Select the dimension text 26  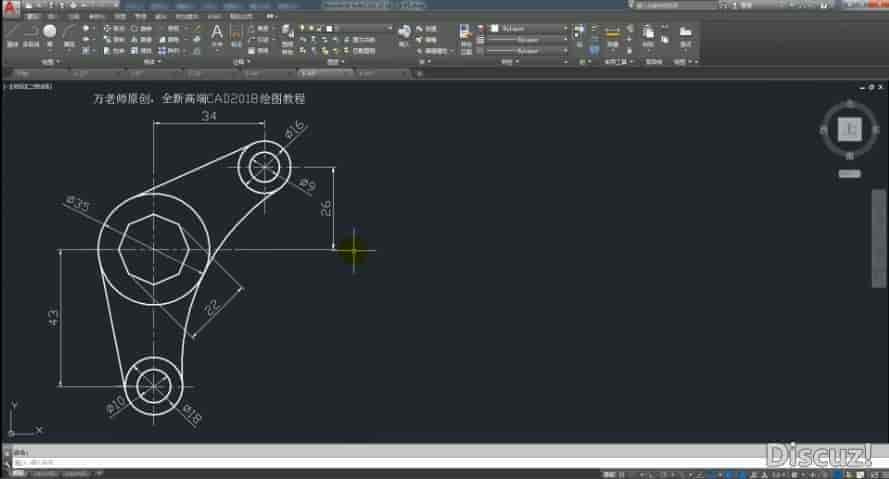(x=325, y=208)
